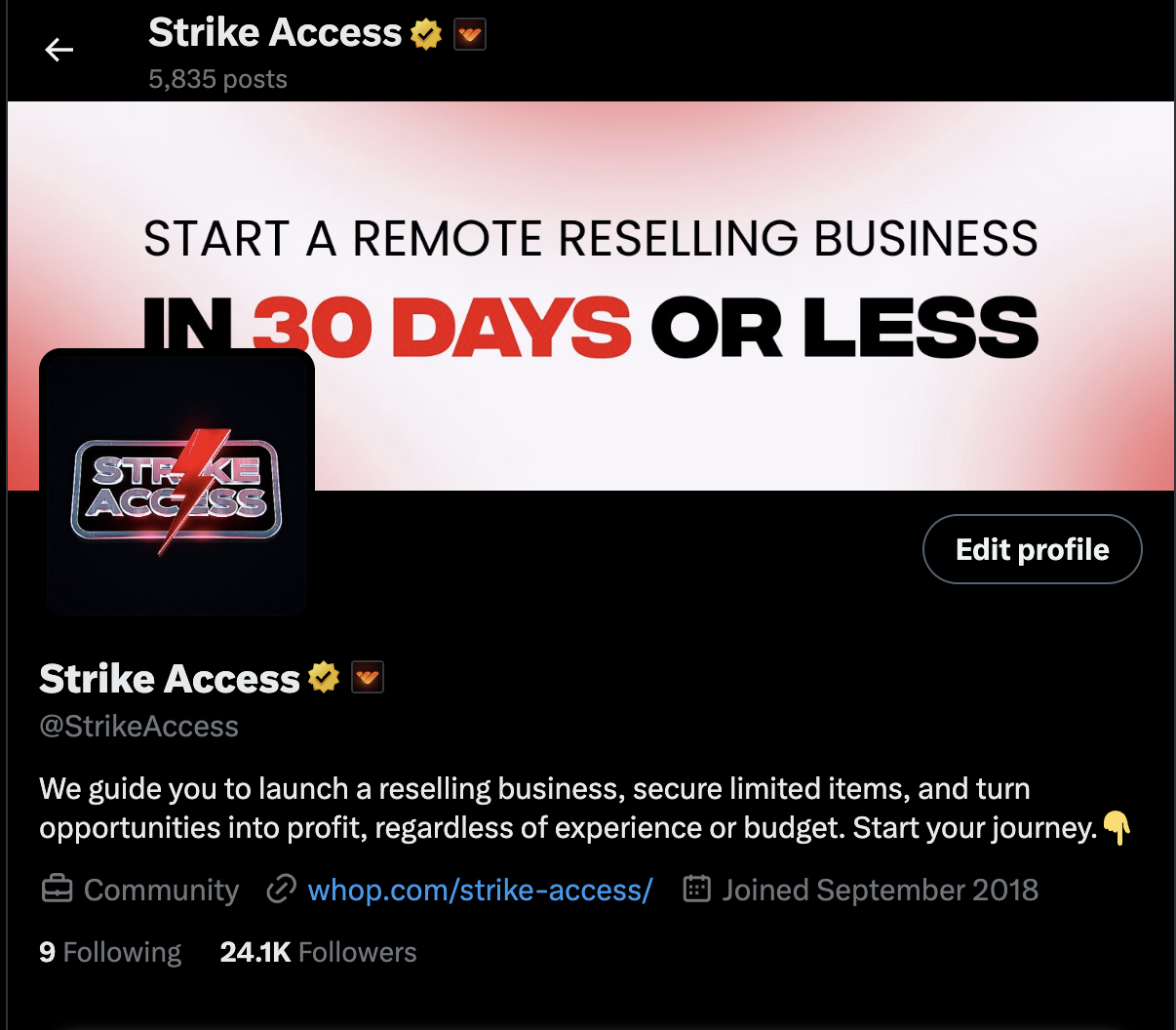View the 9 Following list

(x=110, y=952)
